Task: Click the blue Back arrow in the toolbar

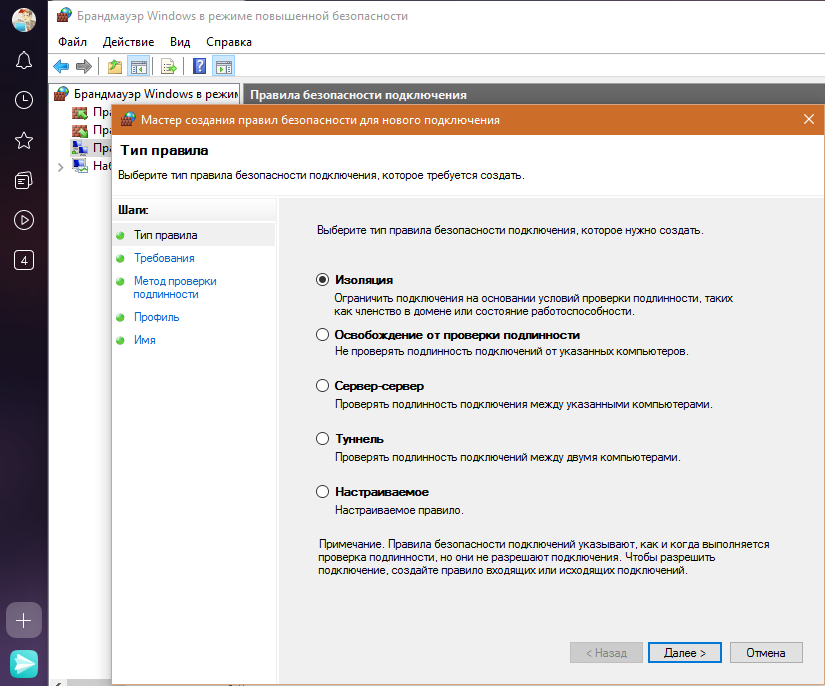Action: (x=61, y=67)
